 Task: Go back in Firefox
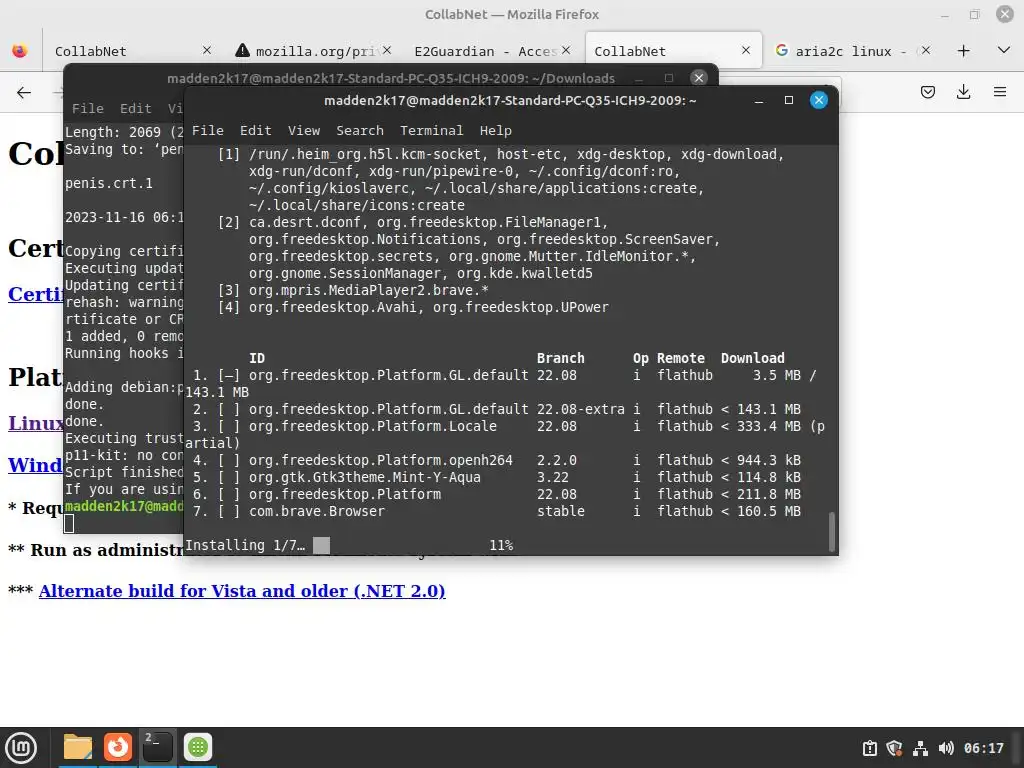[x=24, y=92]
